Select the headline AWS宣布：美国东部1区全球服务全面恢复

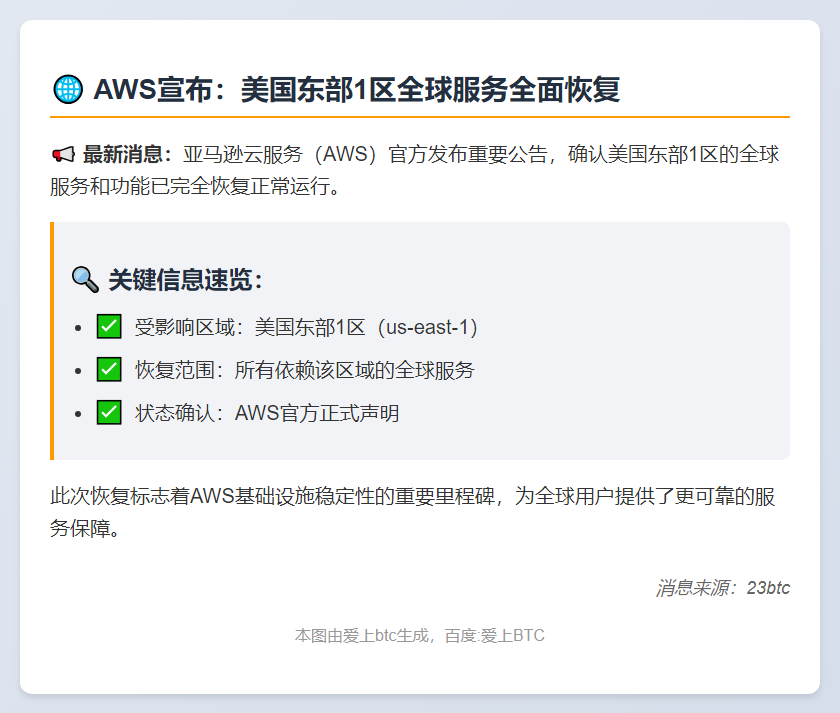point(356,90)
